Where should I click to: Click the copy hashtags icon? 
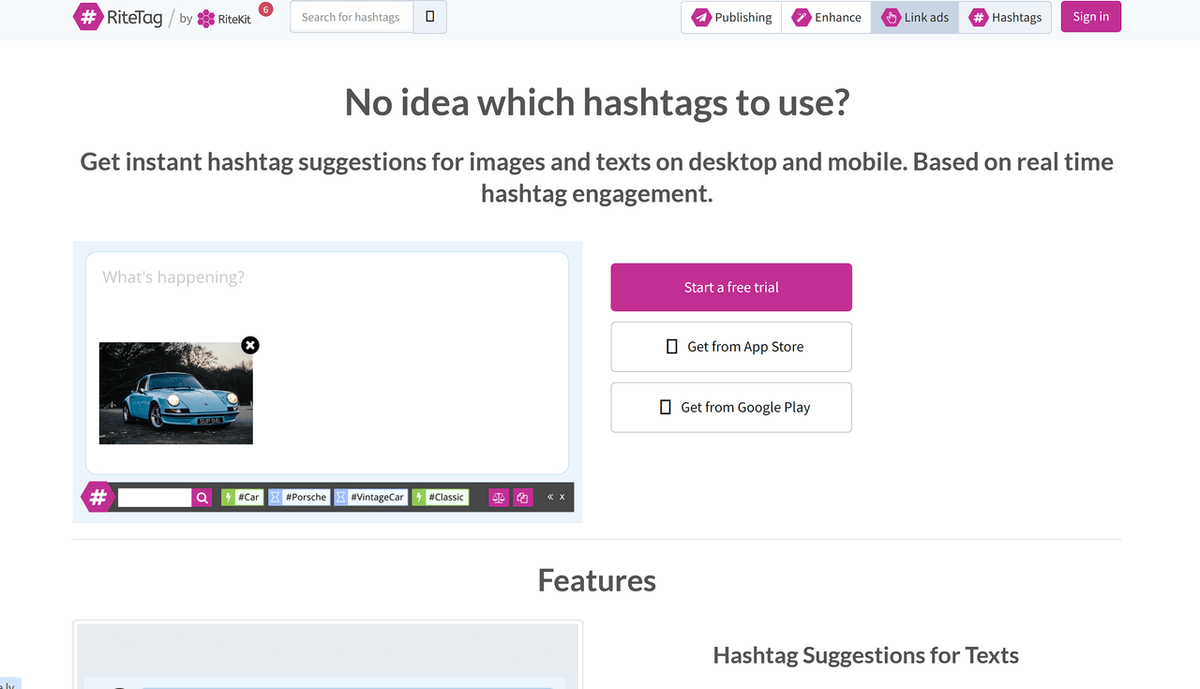(522, 497)
